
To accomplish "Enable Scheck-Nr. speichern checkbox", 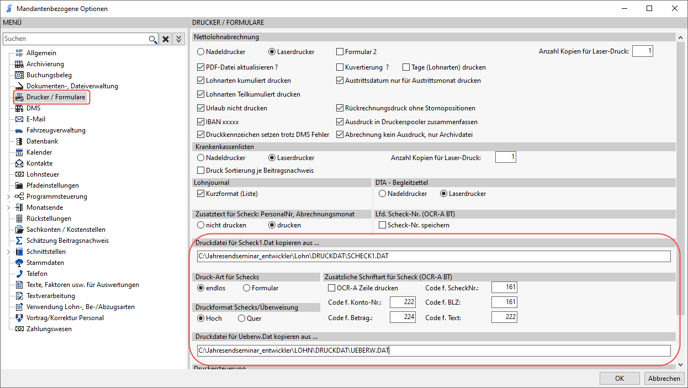I will coord(382,225).
